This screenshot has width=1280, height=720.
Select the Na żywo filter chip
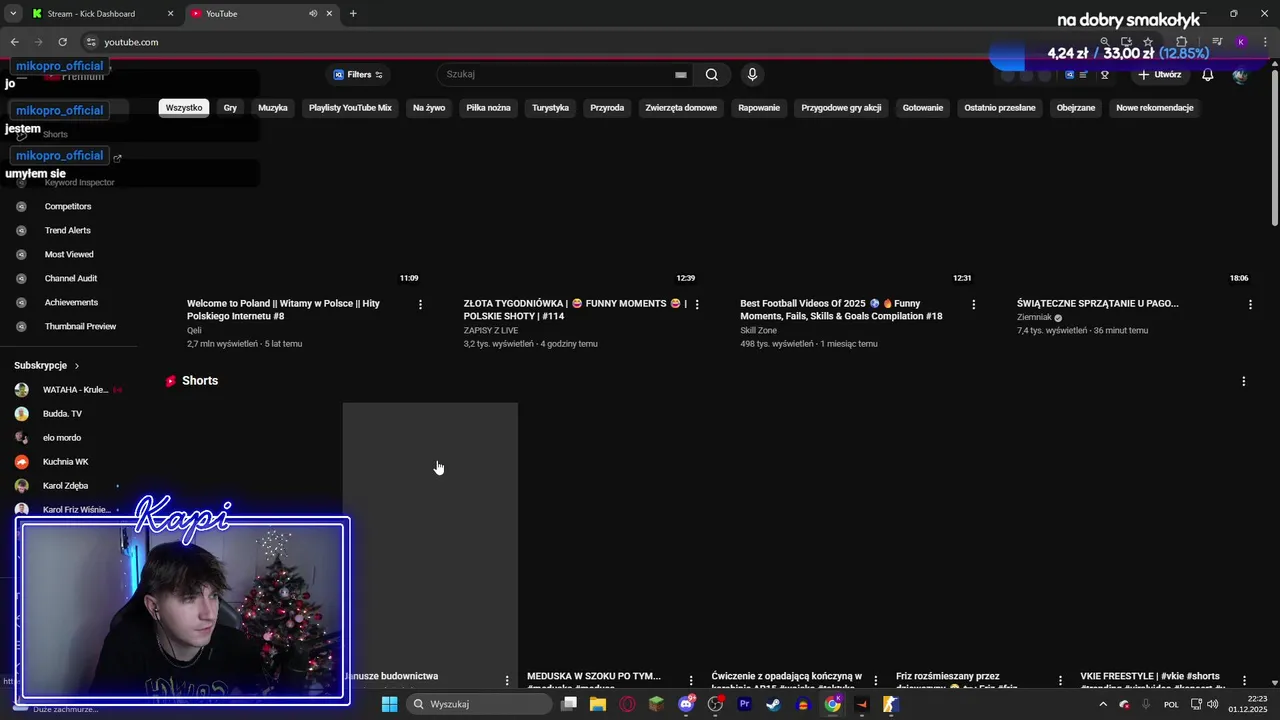point(429,108)
